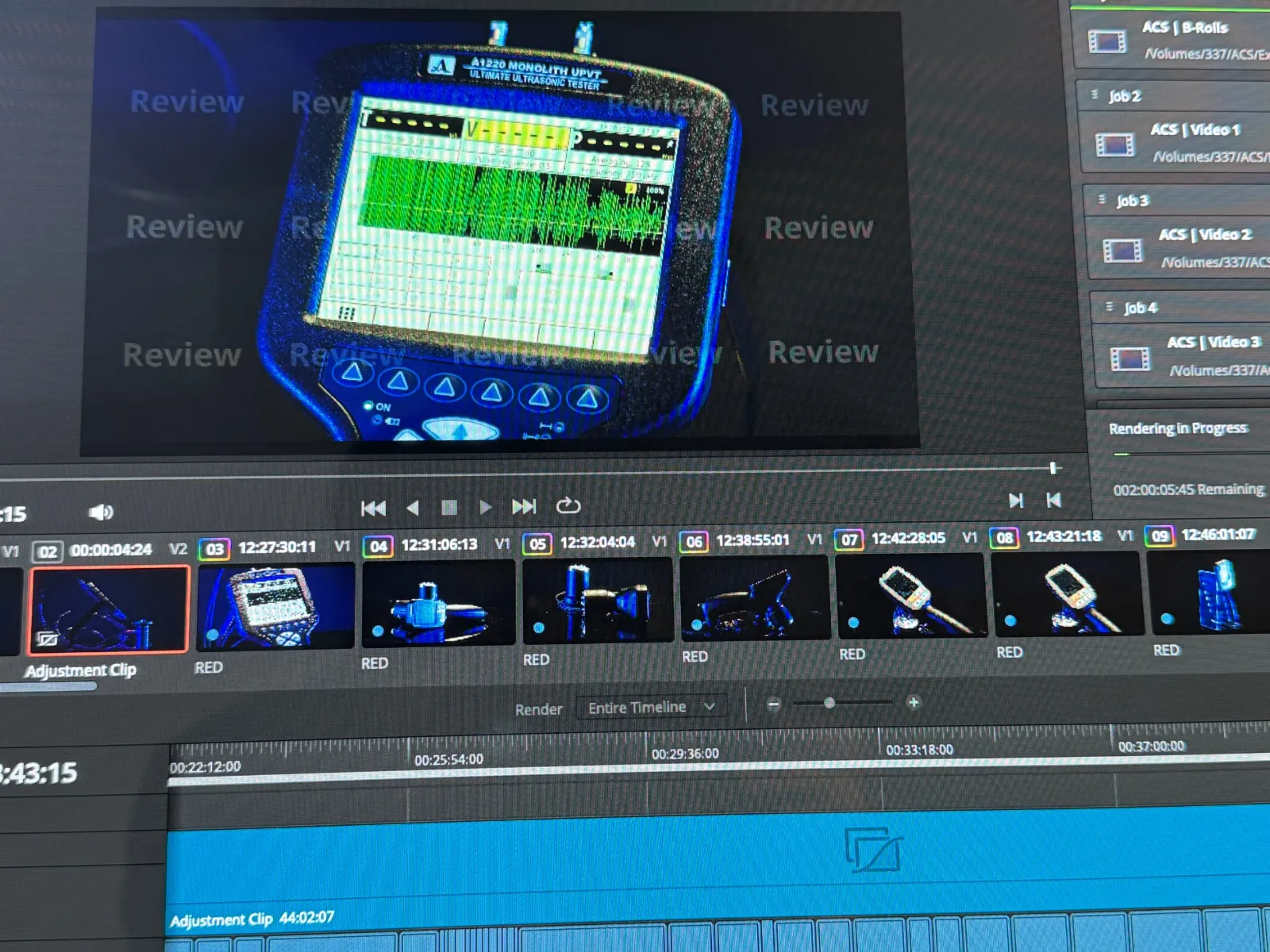
Task: Select clip 06 thumbnail at 12:38:55:01
Action: 754,597
